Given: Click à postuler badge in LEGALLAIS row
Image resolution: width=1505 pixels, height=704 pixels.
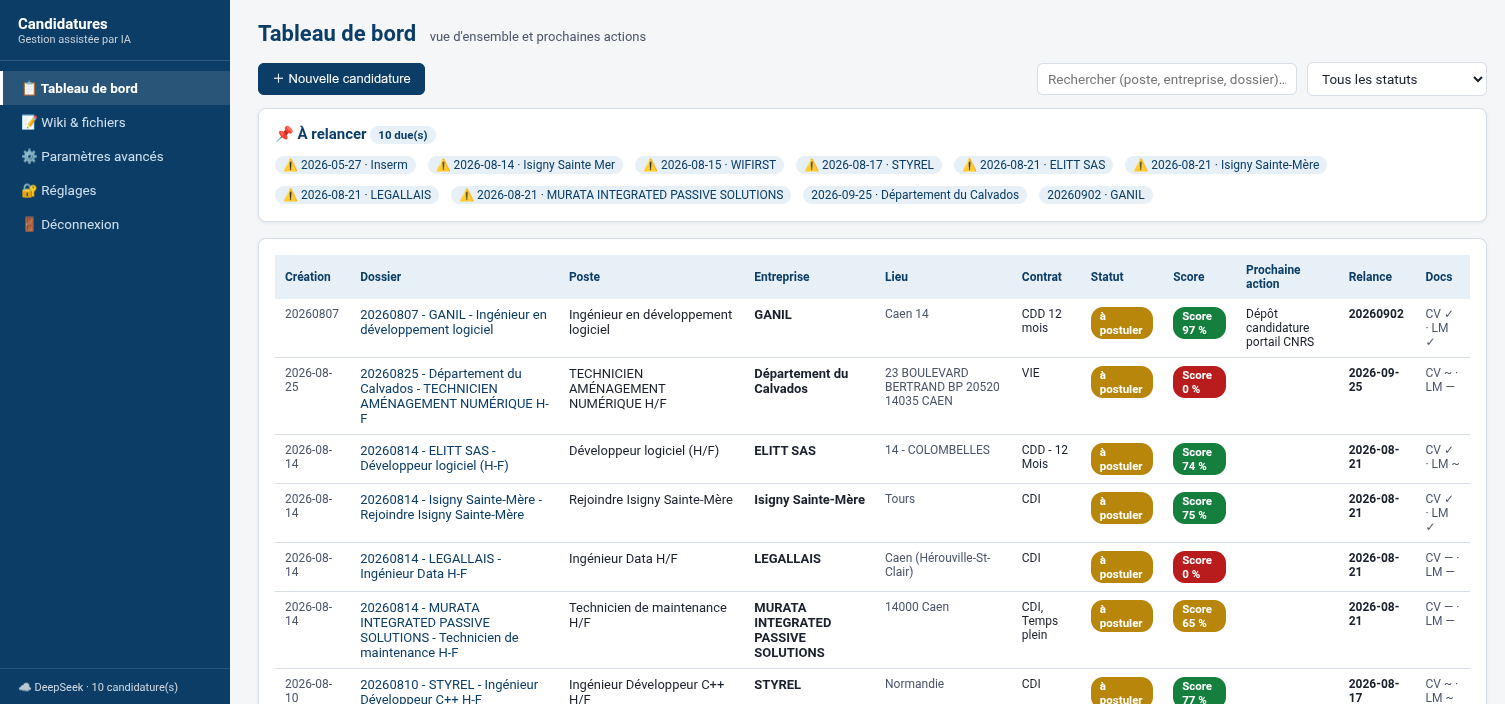Looking at the screenshot, I should [x=1121, y=567].
